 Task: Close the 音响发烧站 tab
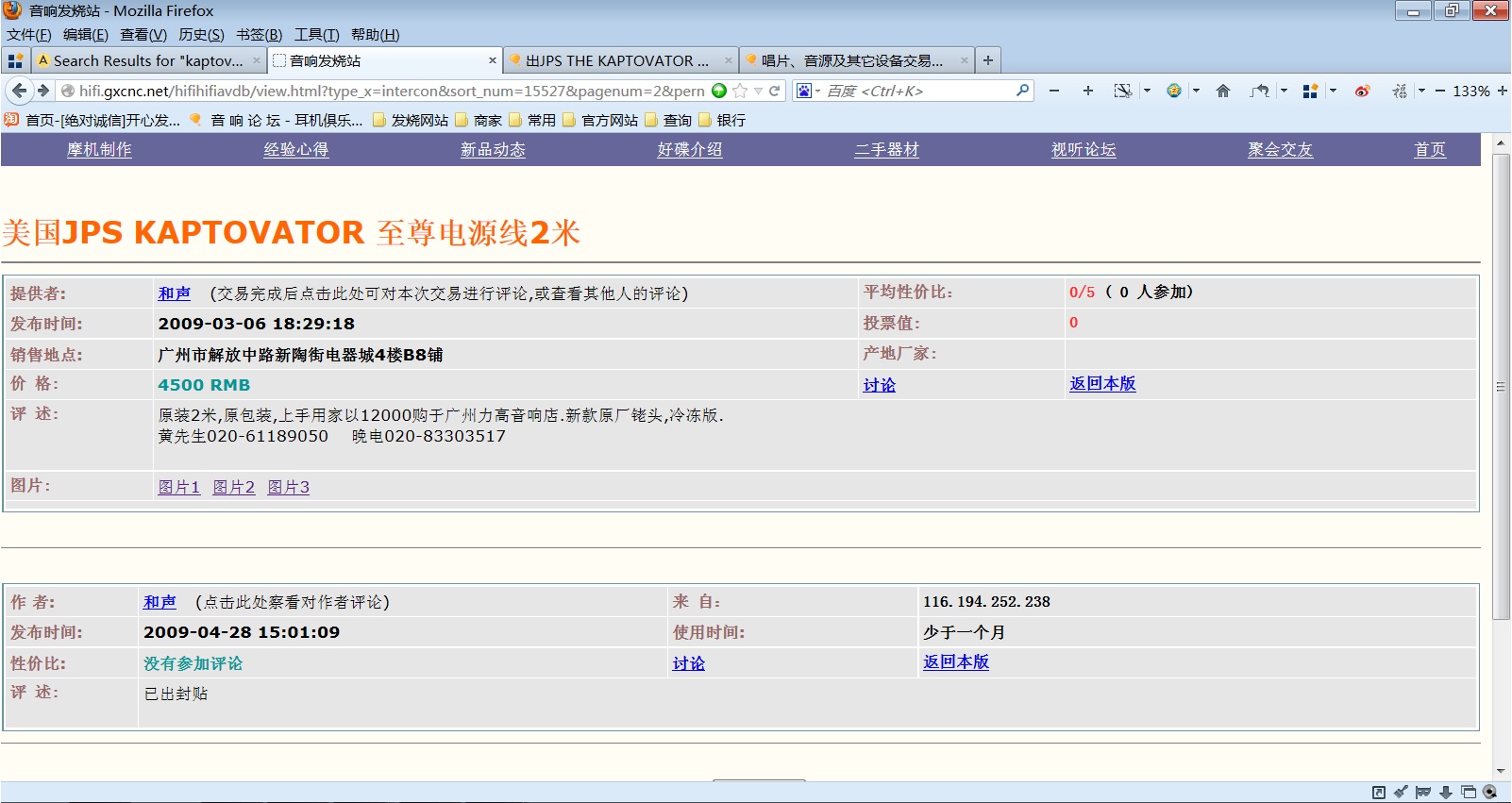coord(493,60)
